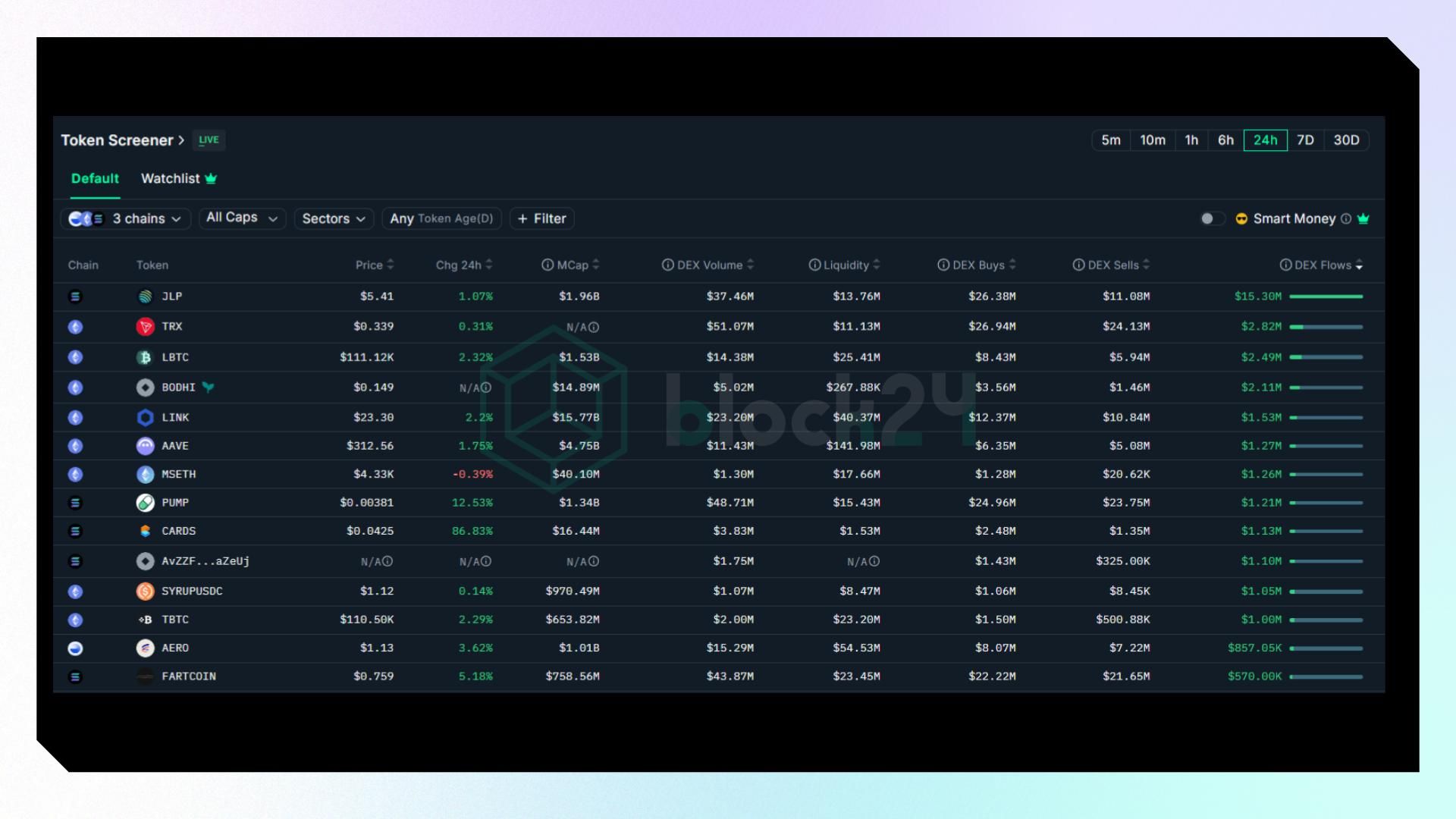Select the 10m timeframe
Screen dimensions: 1456x819
[x=1153, y=140]
